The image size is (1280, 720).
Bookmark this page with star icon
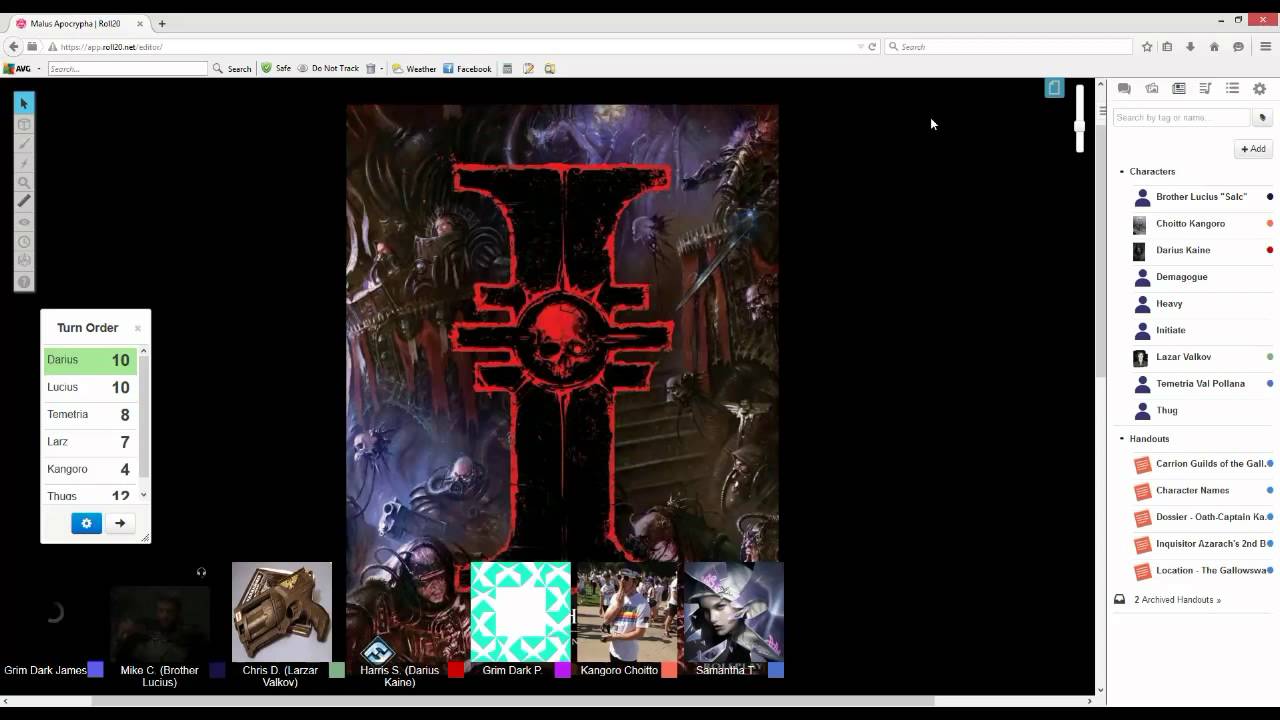pyautogui.click(x=1147, y=47)
